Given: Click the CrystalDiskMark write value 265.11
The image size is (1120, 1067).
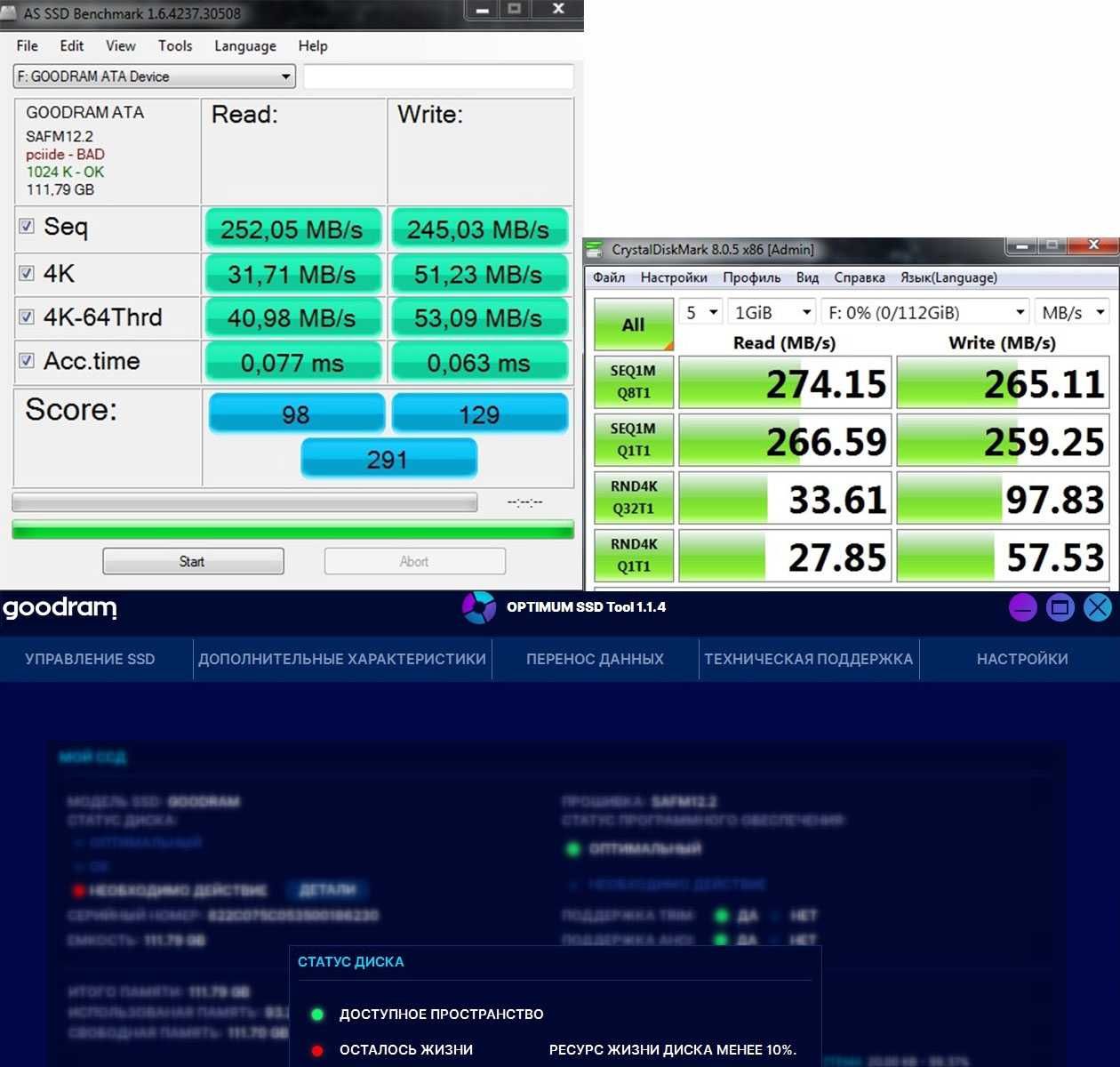Looking at the screenshot, I should [1003, 382].
